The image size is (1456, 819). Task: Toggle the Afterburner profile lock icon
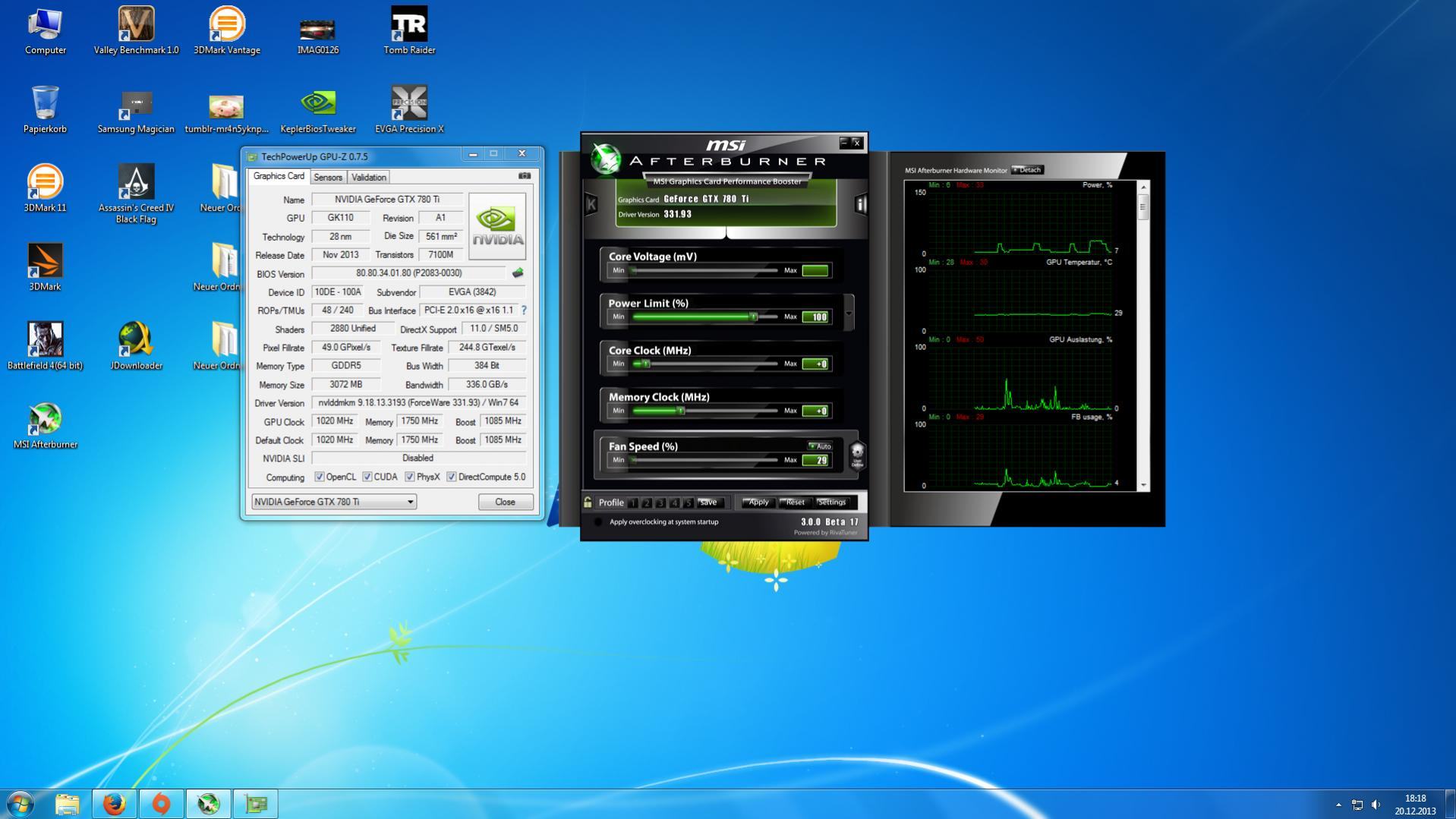(x=588, y=502)
